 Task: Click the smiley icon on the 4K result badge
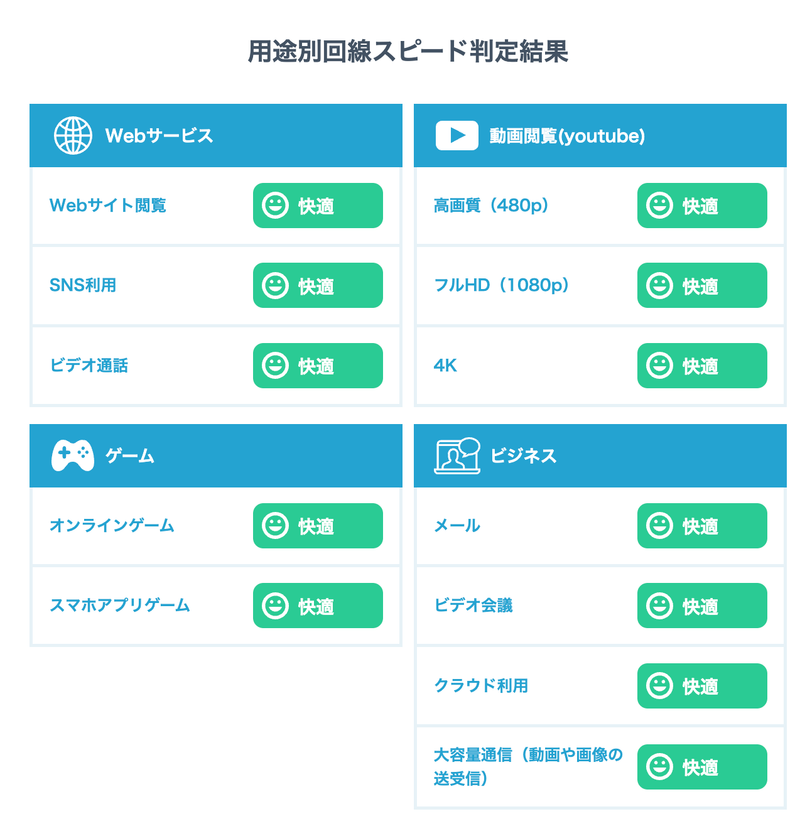[x=658, y=365]
